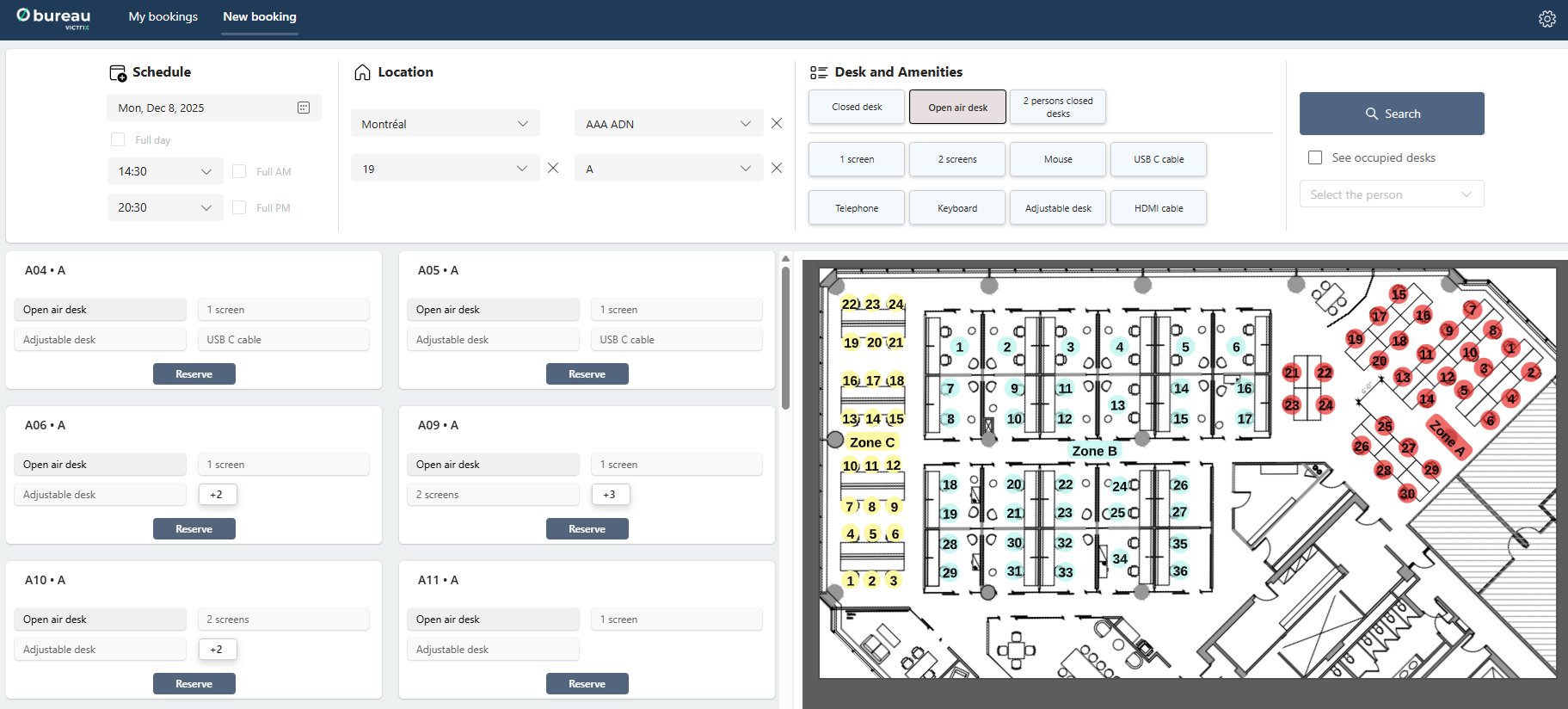Clear the floor 19 selection

pyautogui.click(x=553, y=169)
